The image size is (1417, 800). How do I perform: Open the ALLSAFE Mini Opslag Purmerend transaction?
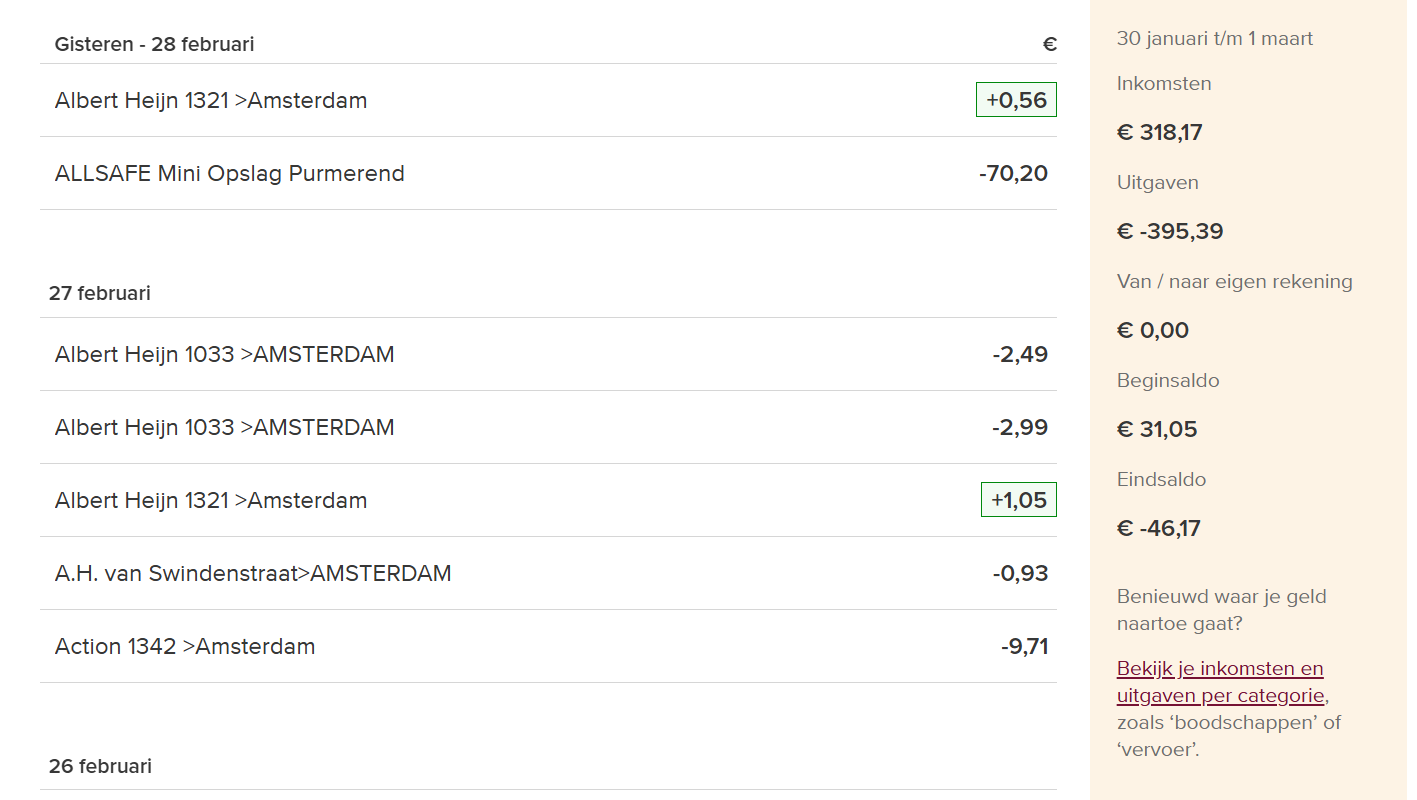click(230, 174)
